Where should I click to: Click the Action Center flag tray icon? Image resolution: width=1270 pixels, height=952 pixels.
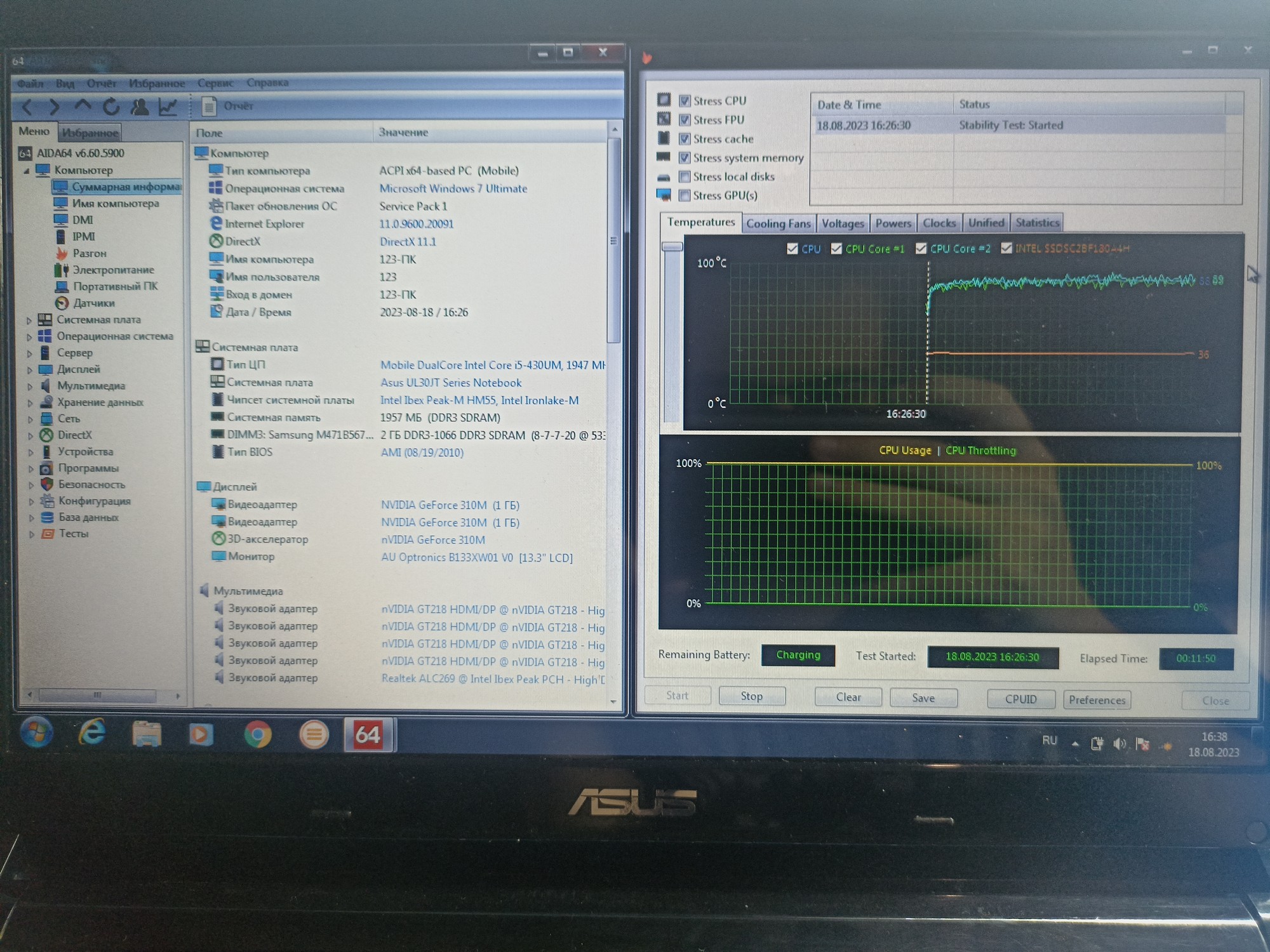(x=1142, y=744)
